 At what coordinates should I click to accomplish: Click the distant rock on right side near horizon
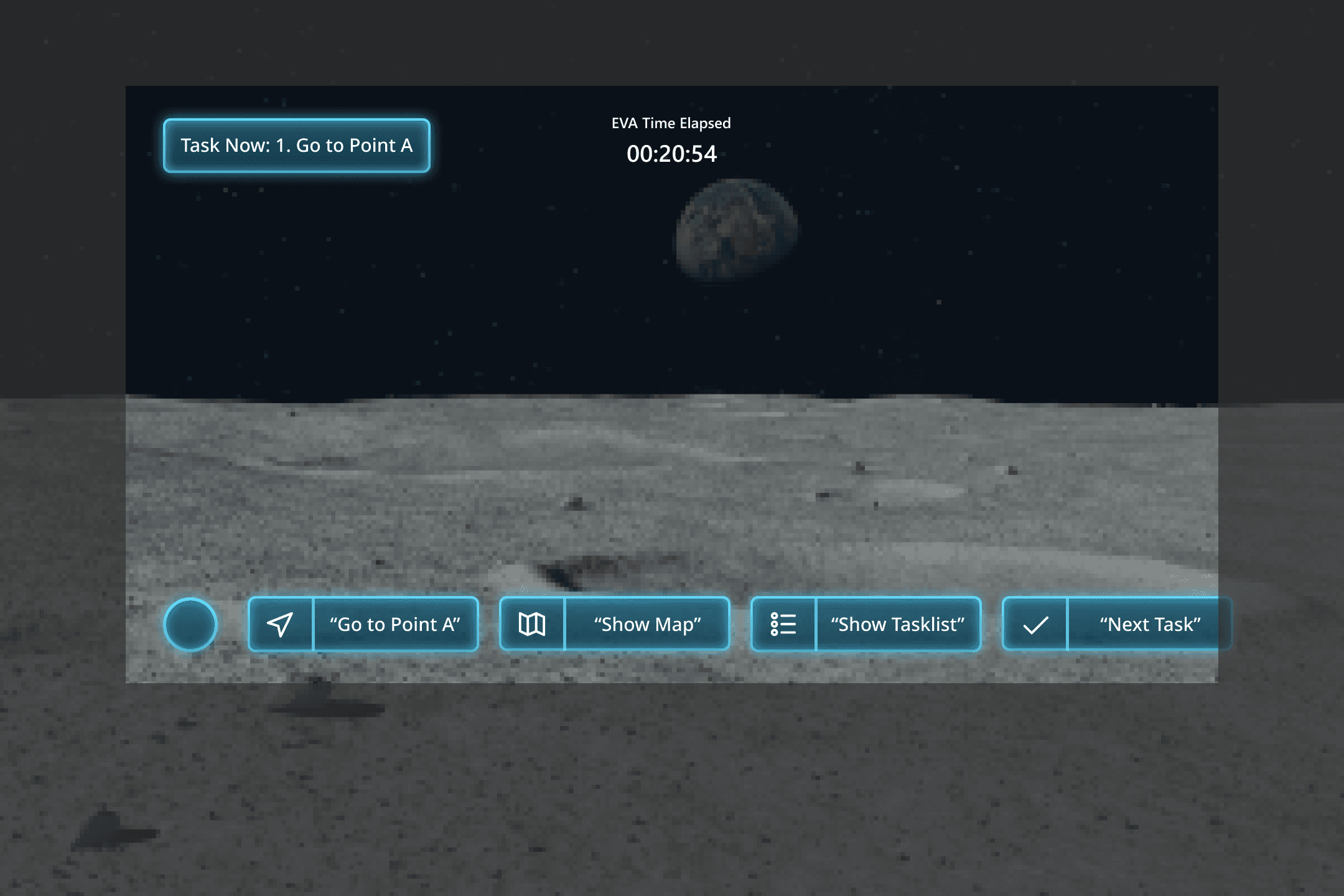[x=860, y=467]
